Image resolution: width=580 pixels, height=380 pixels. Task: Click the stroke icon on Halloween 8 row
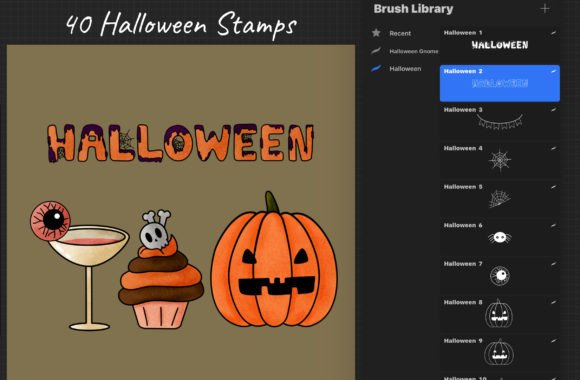pos(553,302)
